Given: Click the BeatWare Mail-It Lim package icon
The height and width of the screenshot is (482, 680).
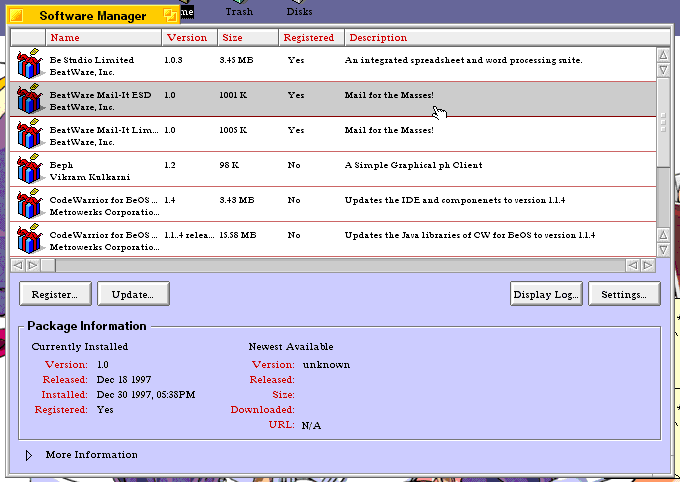Looking at the screenshot, I should [x=29, y=134].
